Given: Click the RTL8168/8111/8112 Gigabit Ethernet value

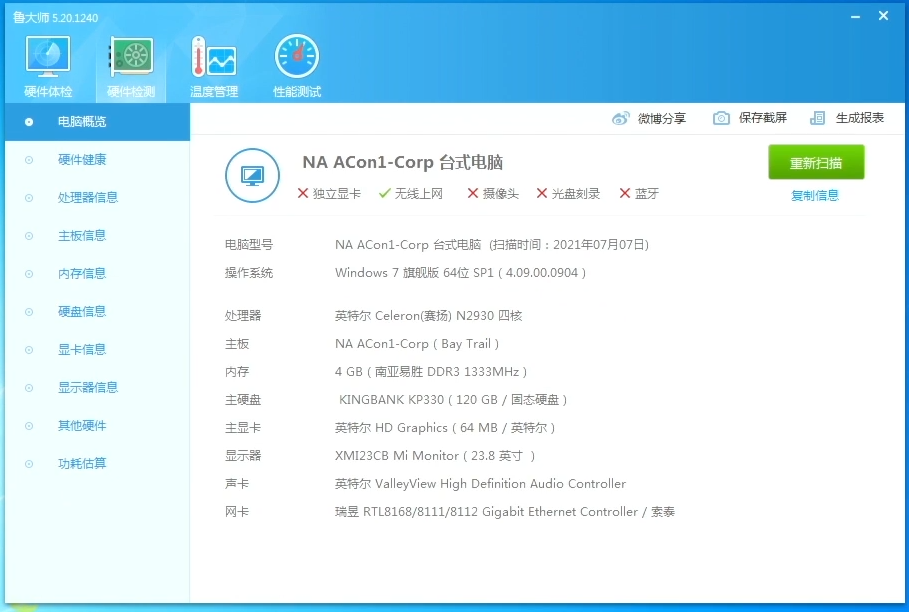Looking at the screenshot, I should point(504,512).
